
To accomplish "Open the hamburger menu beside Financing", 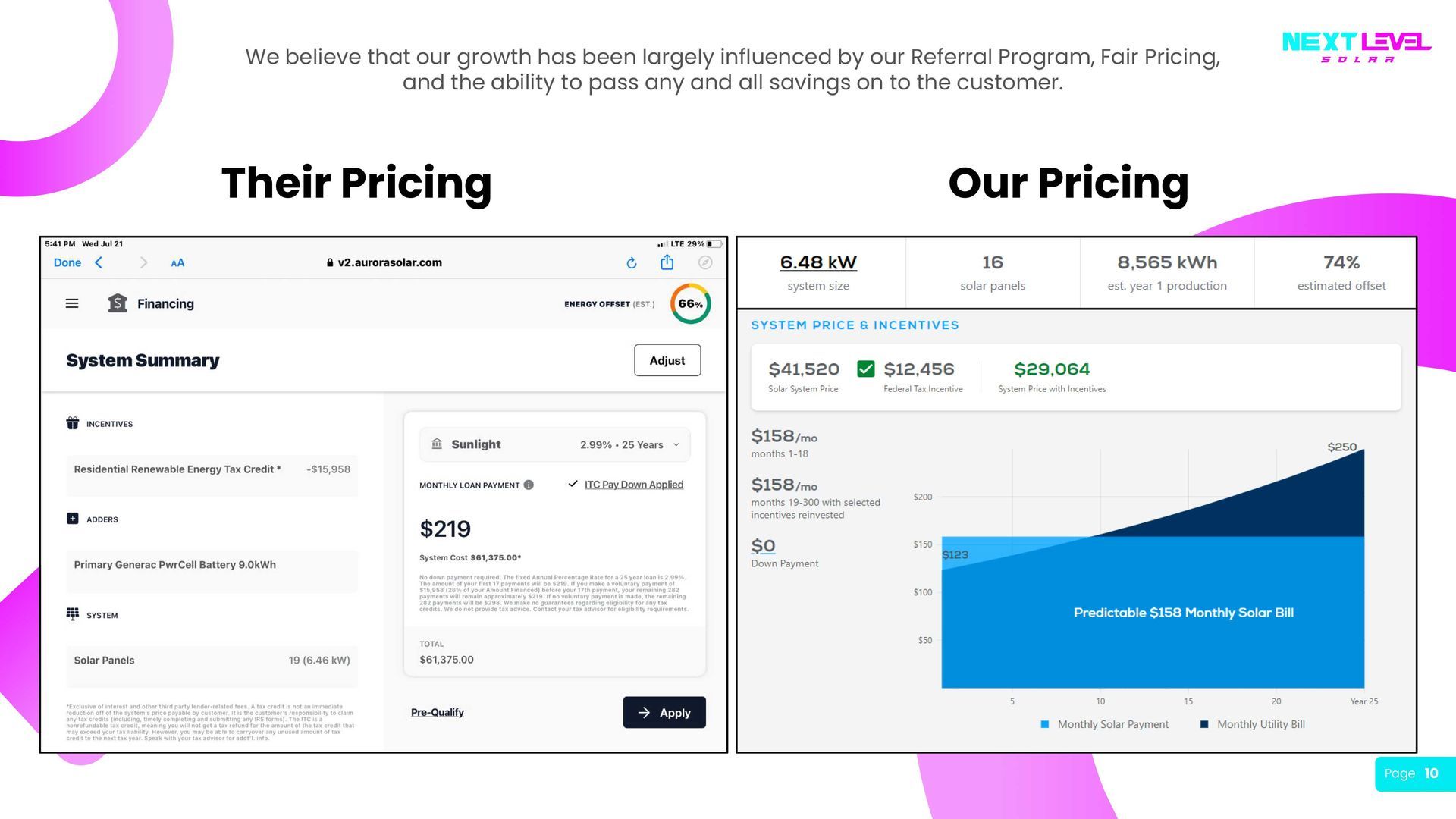I will click(x=72, y=303).
